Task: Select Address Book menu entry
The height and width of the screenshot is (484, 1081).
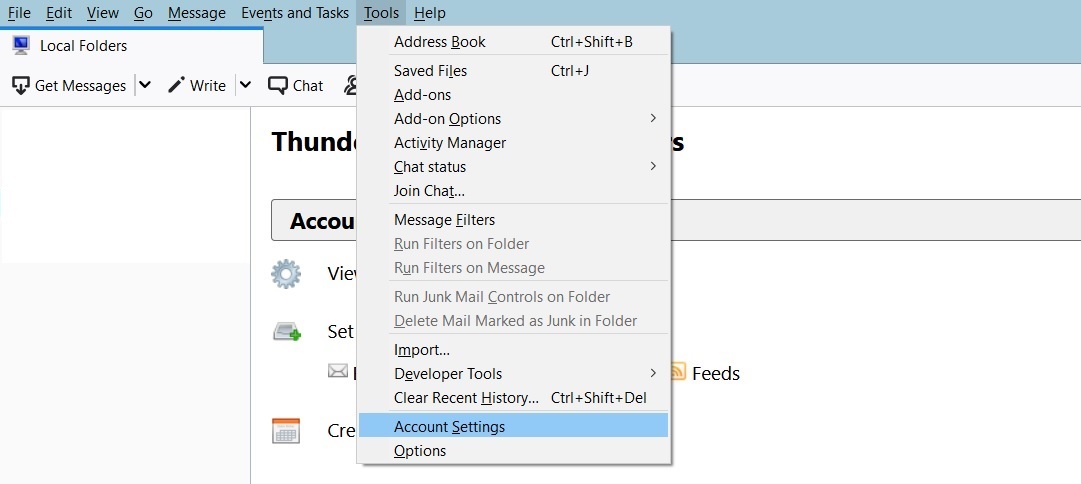Action: 514,42
